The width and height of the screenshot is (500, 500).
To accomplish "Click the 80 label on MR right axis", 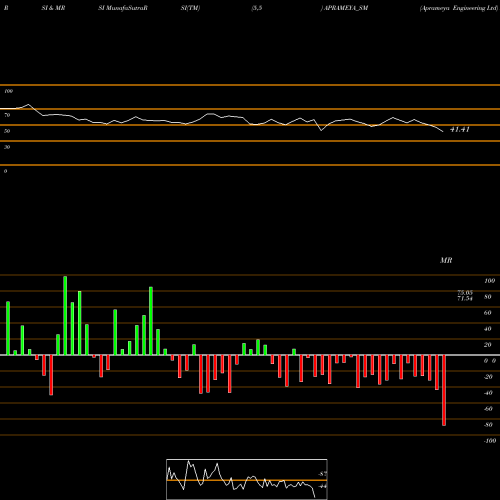I will coord(488,297).
